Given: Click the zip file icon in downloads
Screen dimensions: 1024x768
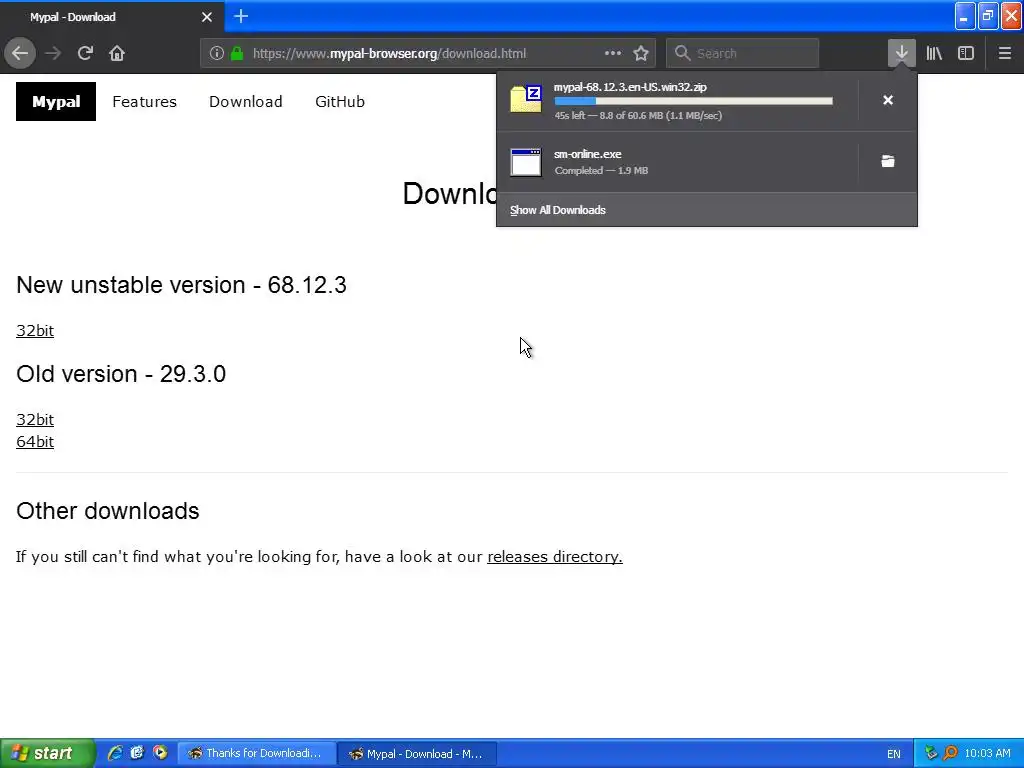Looking at the screenshot, I should pos(526,99).
